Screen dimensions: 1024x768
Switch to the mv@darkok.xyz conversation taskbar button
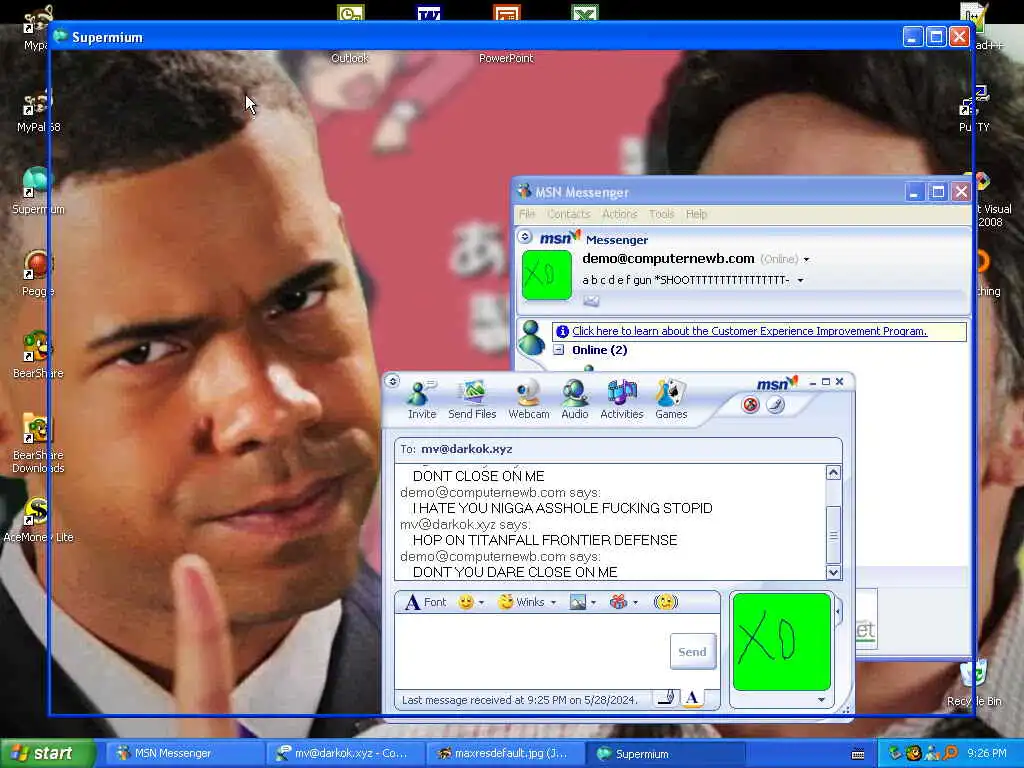coord(344,754)
